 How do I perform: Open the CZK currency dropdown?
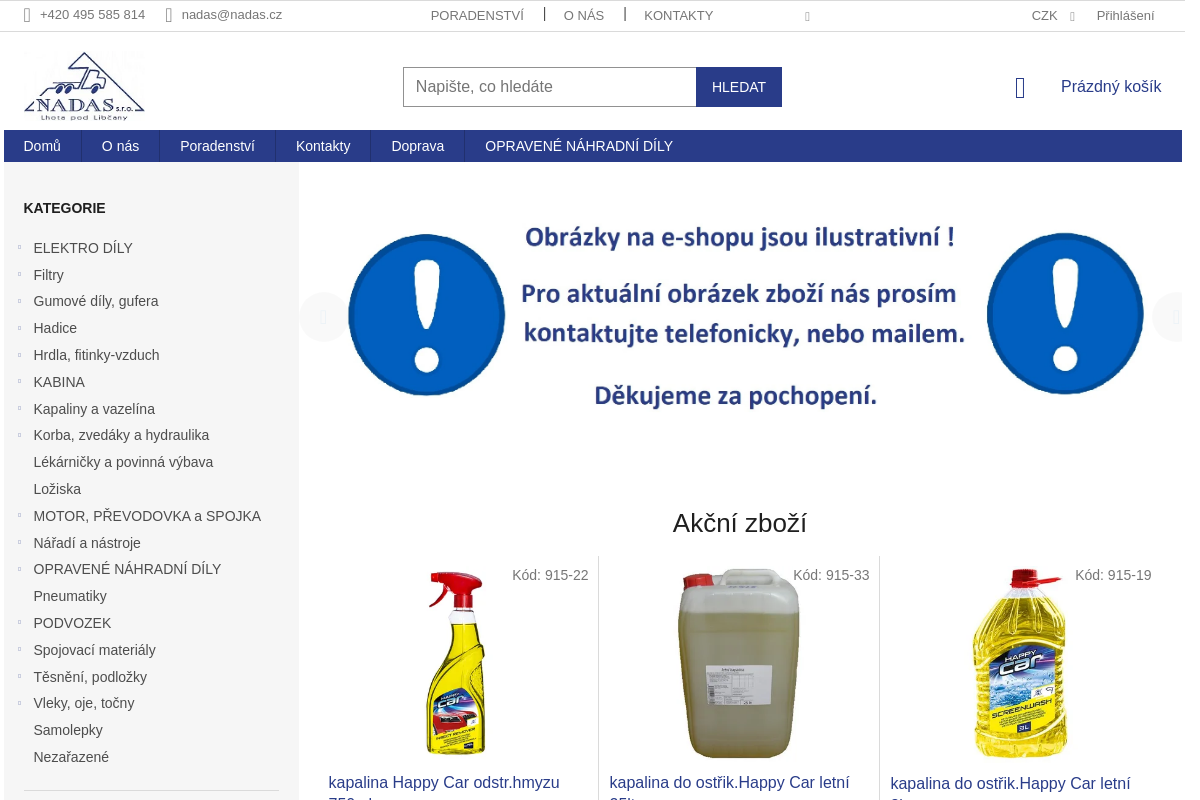pyautogui.click(x=1052, y=15)
